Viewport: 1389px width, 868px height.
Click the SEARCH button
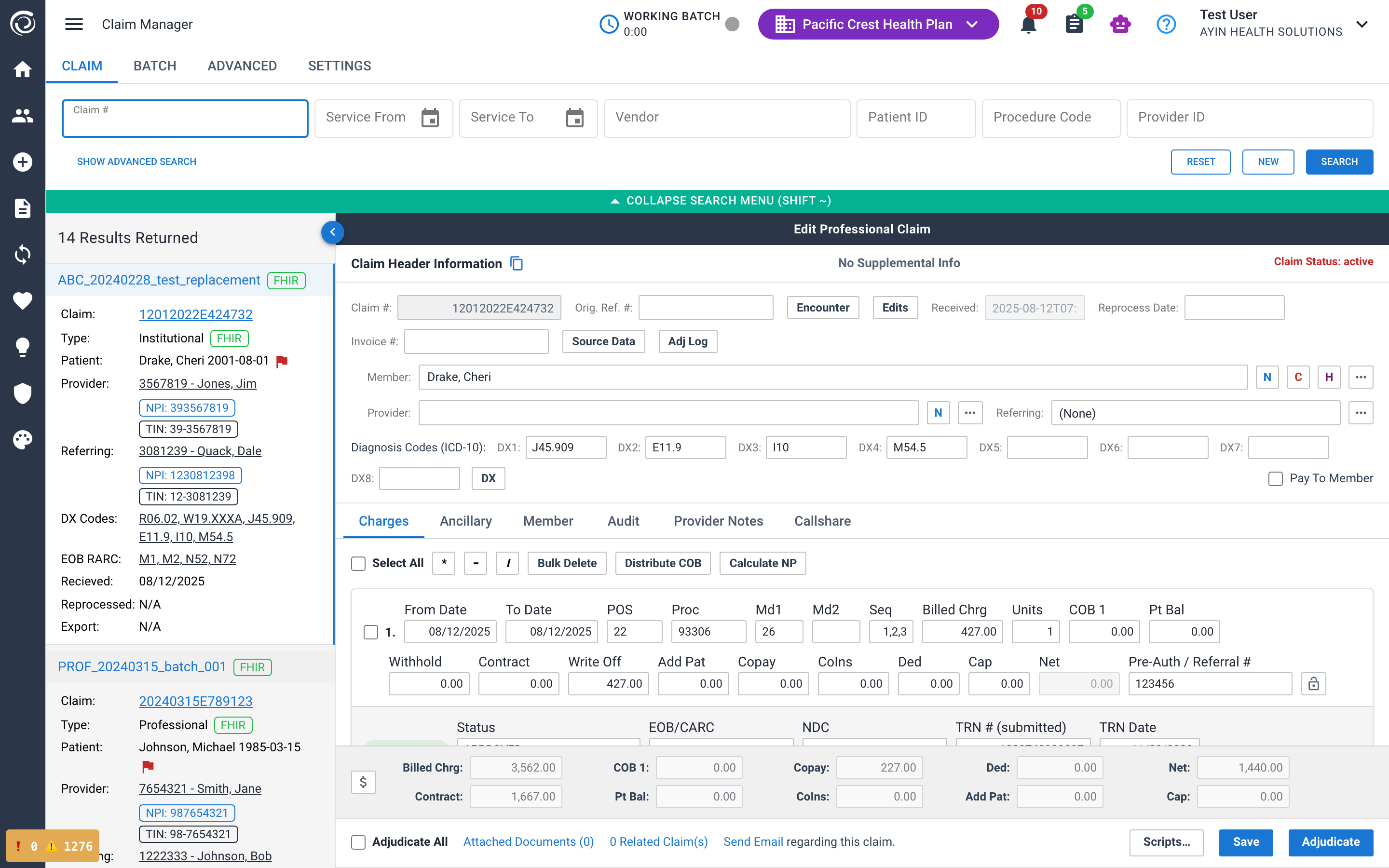(1339, 162)
